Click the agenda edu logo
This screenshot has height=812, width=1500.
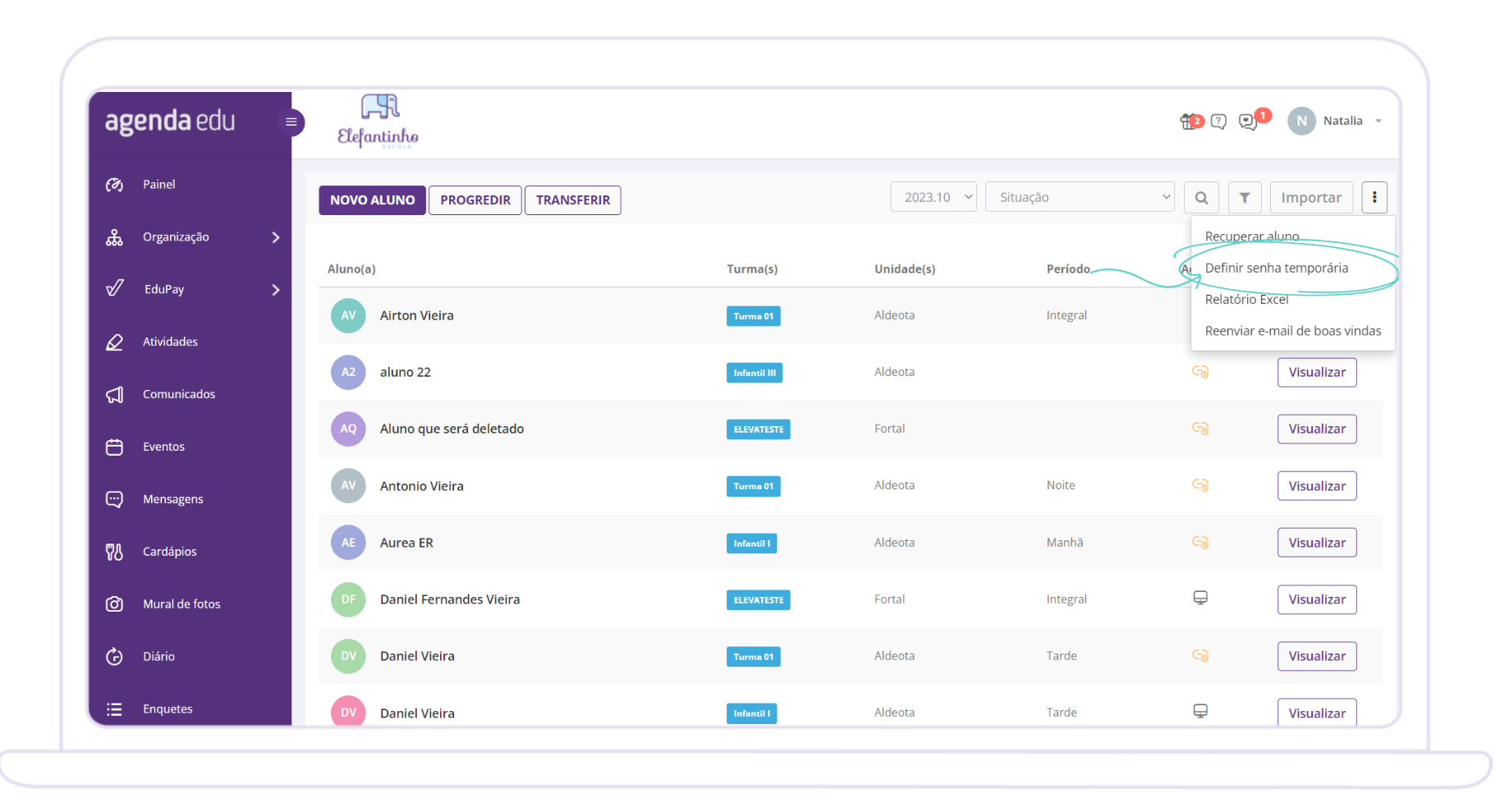pyautogui.click(x=170, y=122)
